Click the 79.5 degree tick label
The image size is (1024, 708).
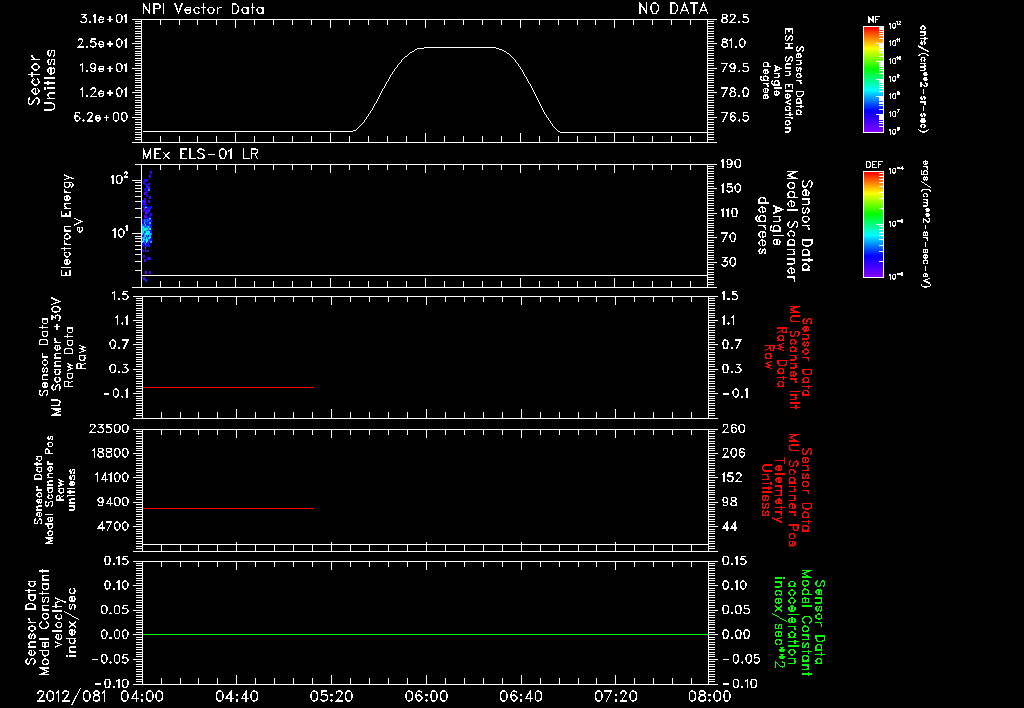pyautogui.click(x=735, y=68)
